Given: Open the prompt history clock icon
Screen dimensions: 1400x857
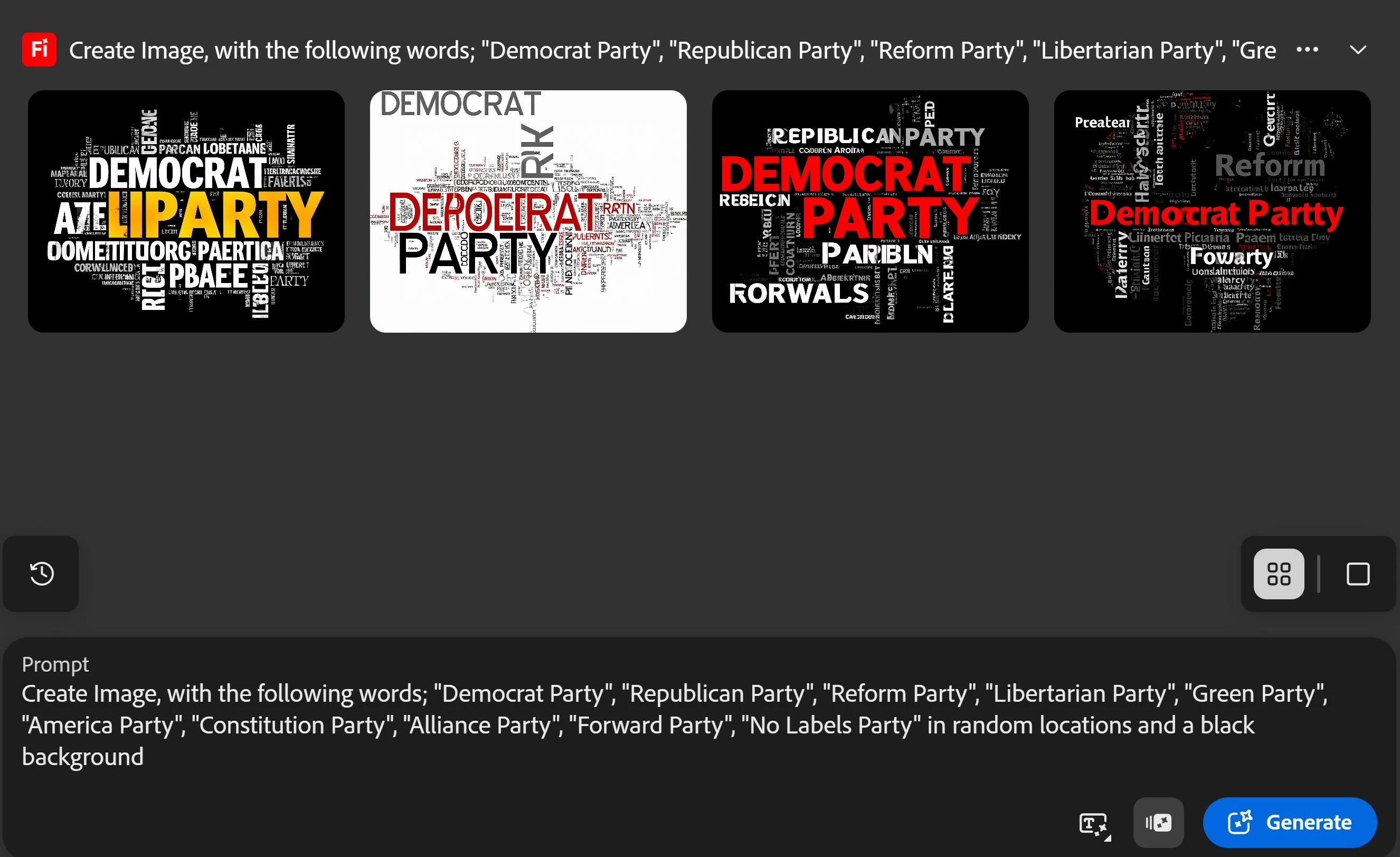Looking at the screenshot, I should [42, 573].
